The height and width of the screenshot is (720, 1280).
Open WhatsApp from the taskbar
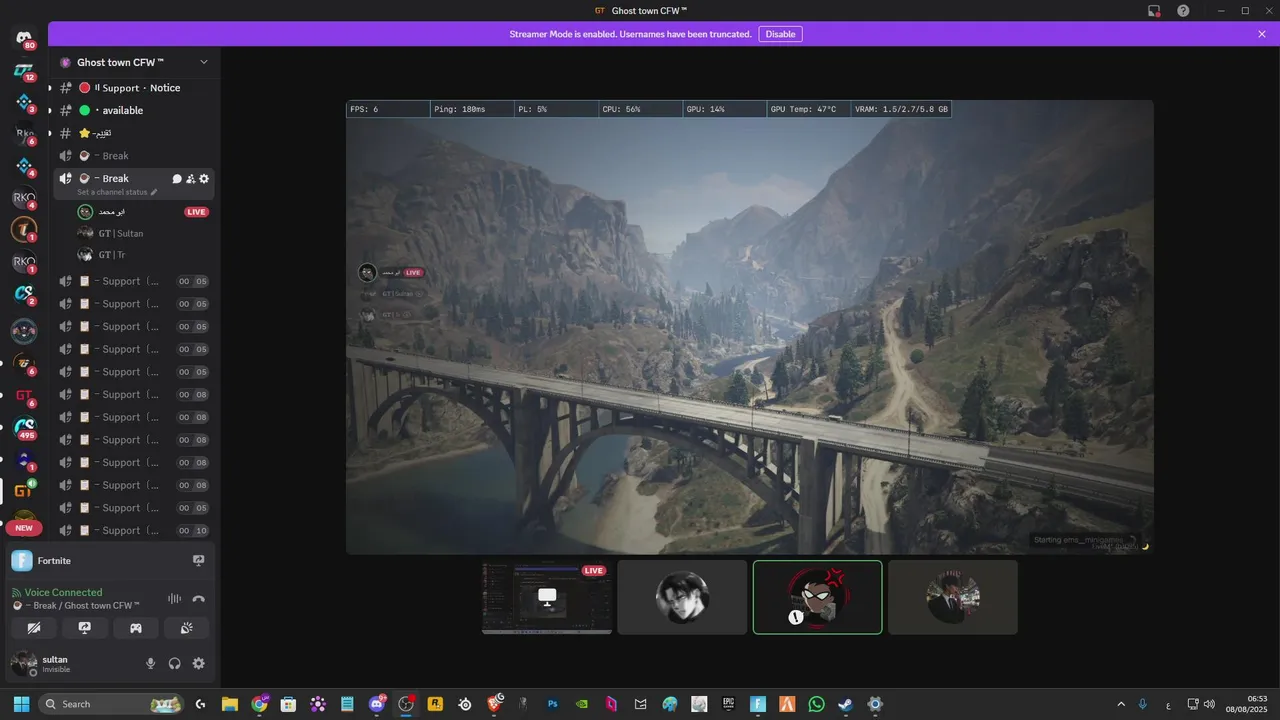click(817, 704)
